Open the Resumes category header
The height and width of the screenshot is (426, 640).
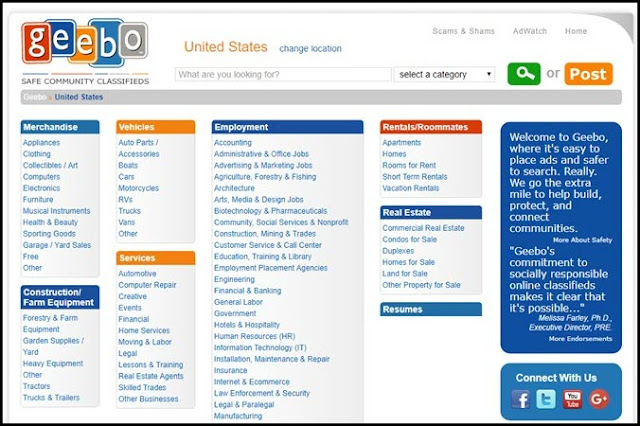point(431,309)
